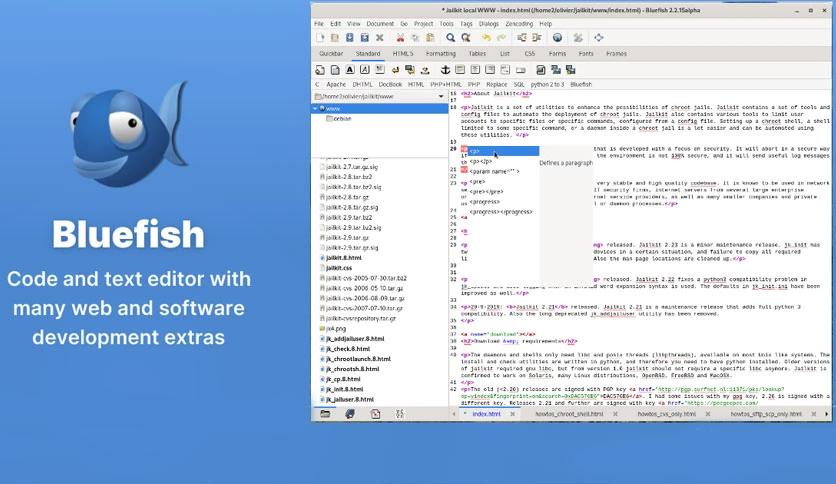This screenshot has height=484, width=836.
Task: Open the Document menu
Action: coord(380,24)
